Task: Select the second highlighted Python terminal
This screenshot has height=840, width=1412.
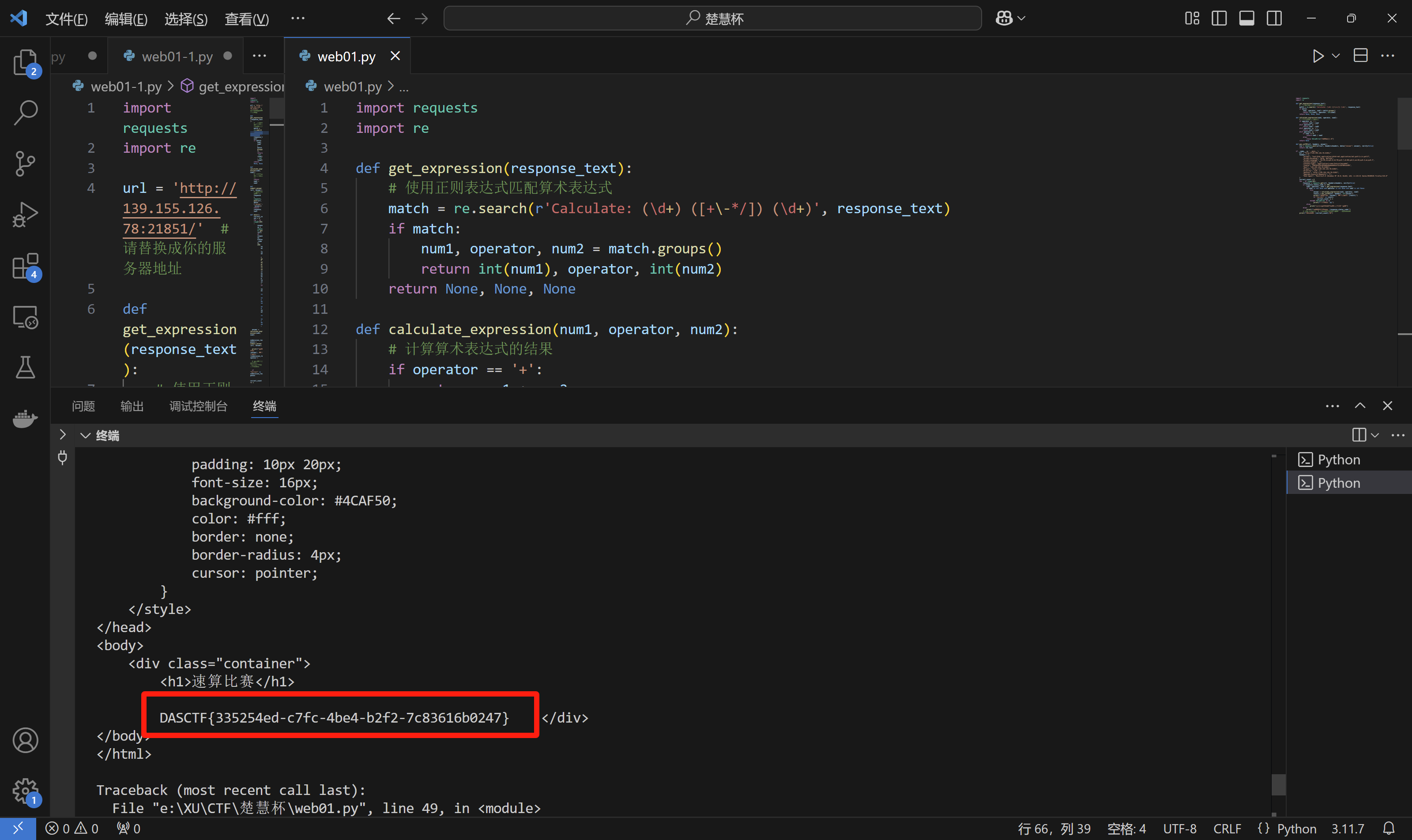Action: (1349, 482)
